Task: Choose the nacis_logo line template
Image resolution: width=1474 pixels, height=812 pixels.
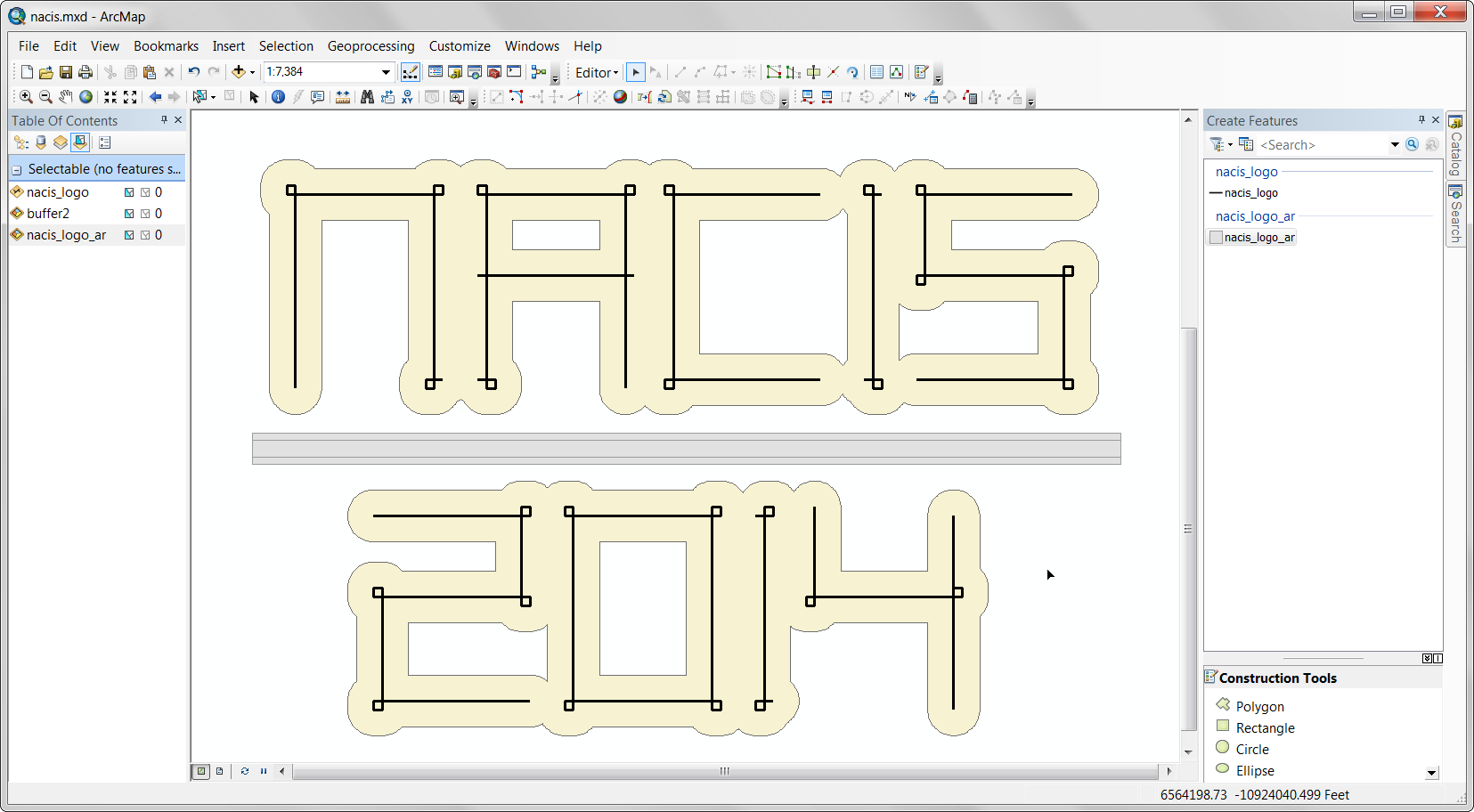Action: (1244, 193)
